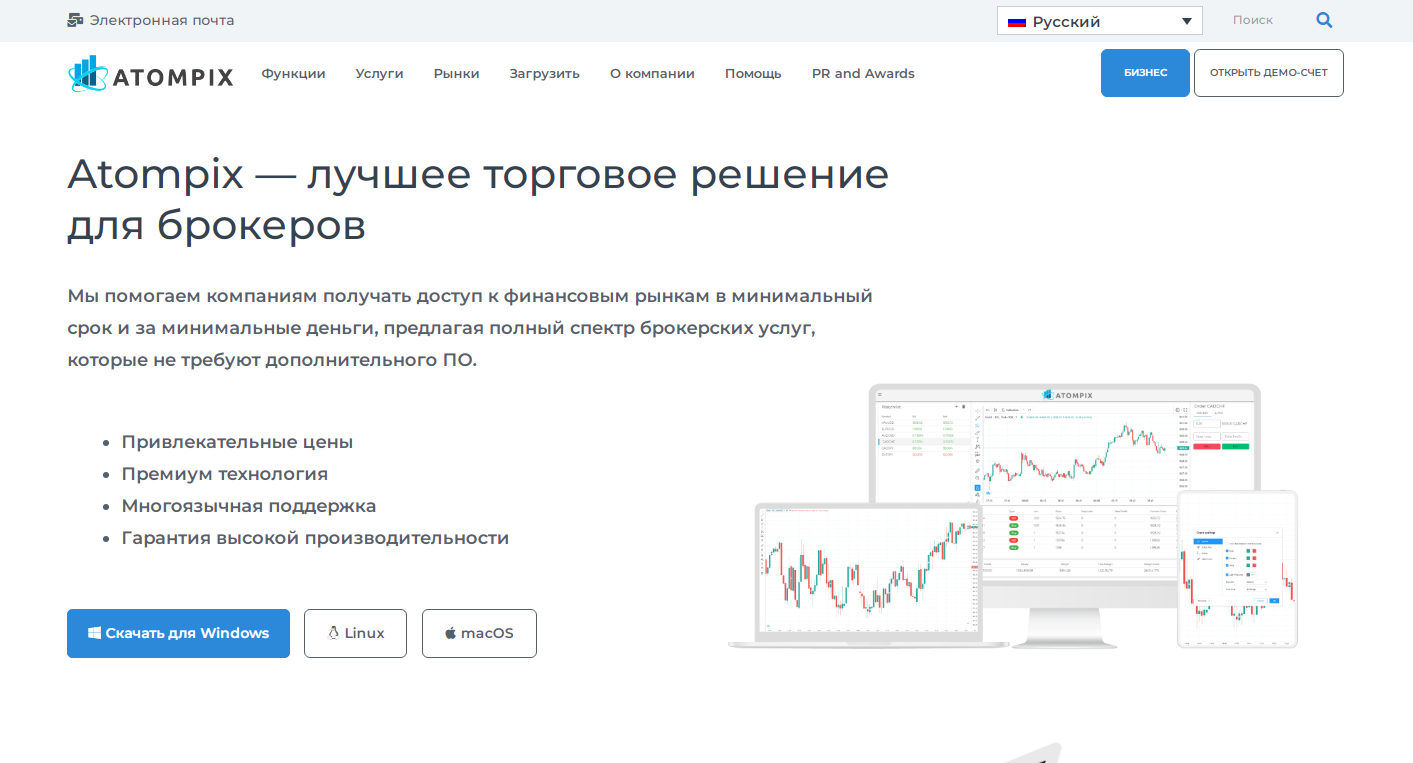Open the Услуги menu
The height and width of the screenshot is (763, 1413).
(x=380, y=74)
